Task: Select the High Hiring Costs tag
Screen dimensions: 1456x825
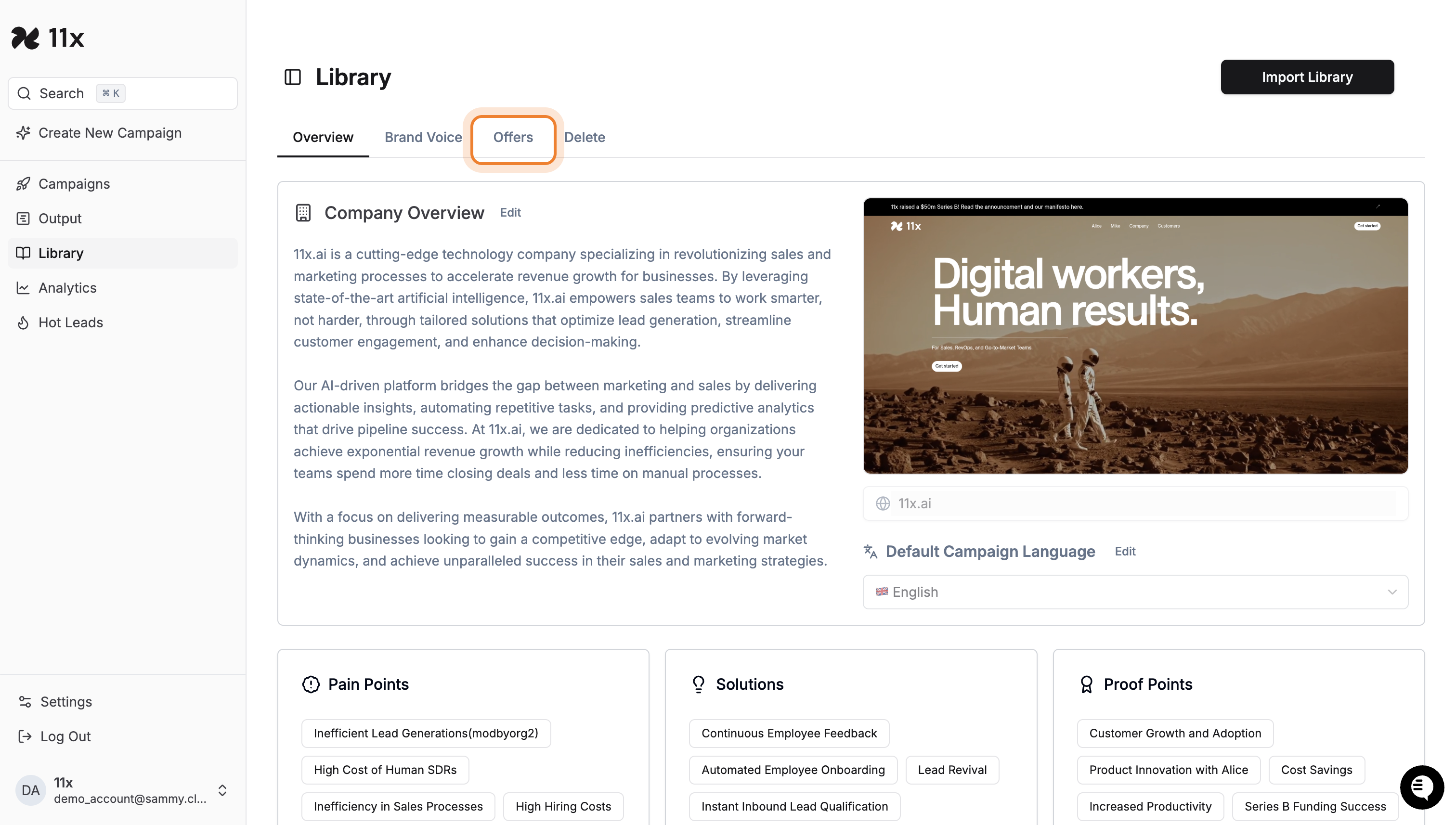Action: click(x=563, y=806)
